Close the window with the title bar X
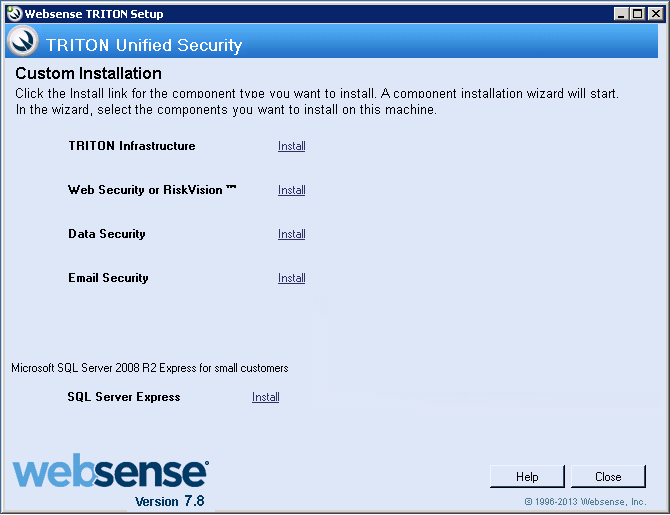 [655, 14]
